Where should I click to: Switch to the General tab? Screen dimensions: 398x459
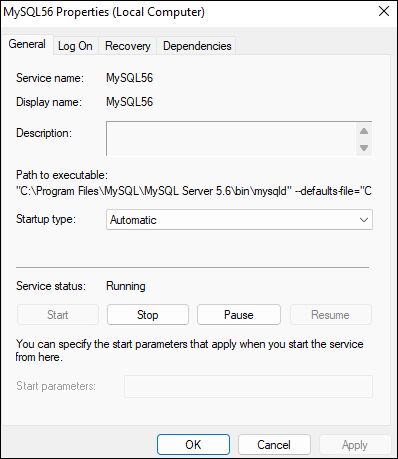pos(27,44)
